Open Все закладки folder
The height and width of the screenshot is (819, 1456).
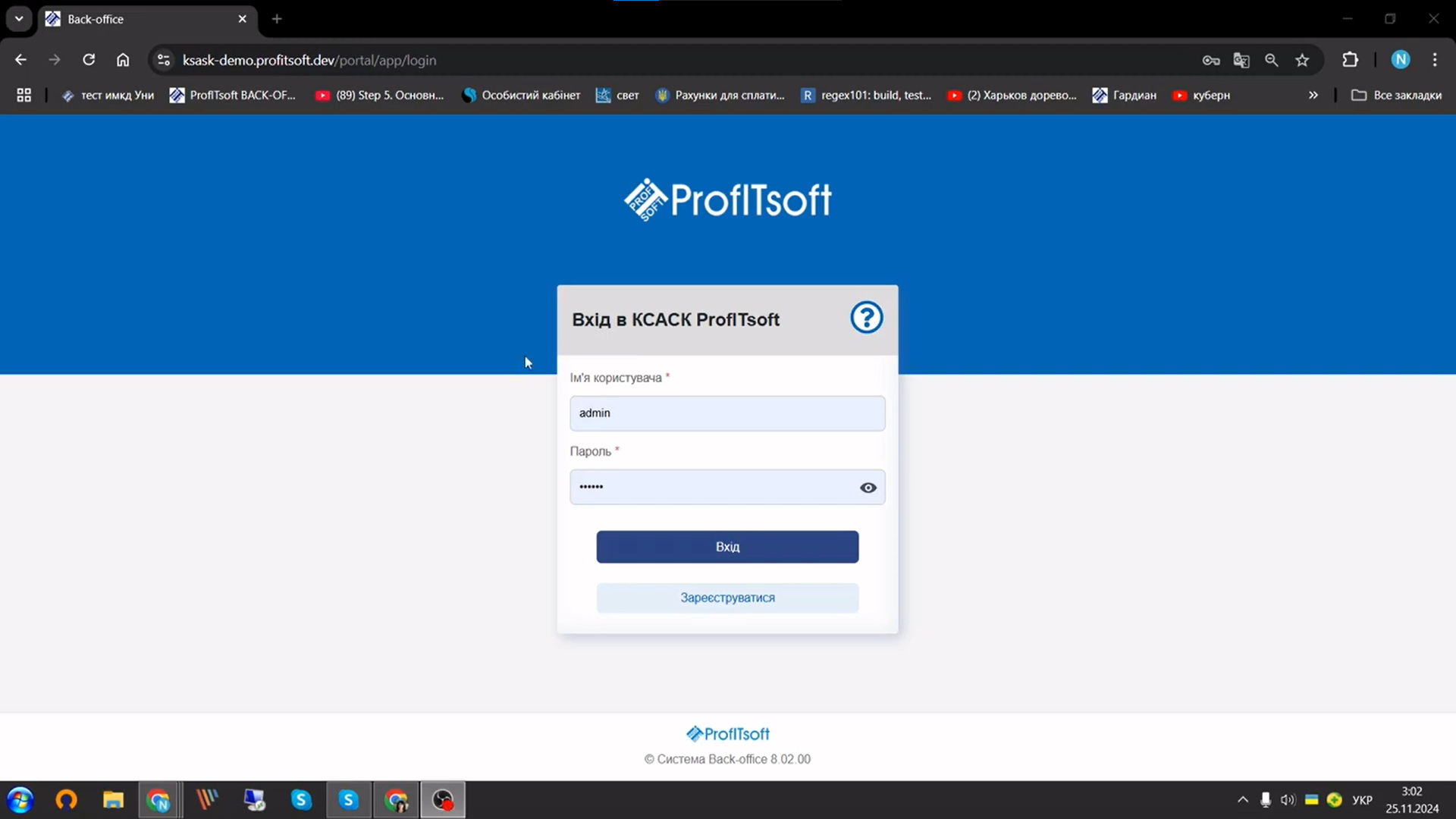point(1396,95)
